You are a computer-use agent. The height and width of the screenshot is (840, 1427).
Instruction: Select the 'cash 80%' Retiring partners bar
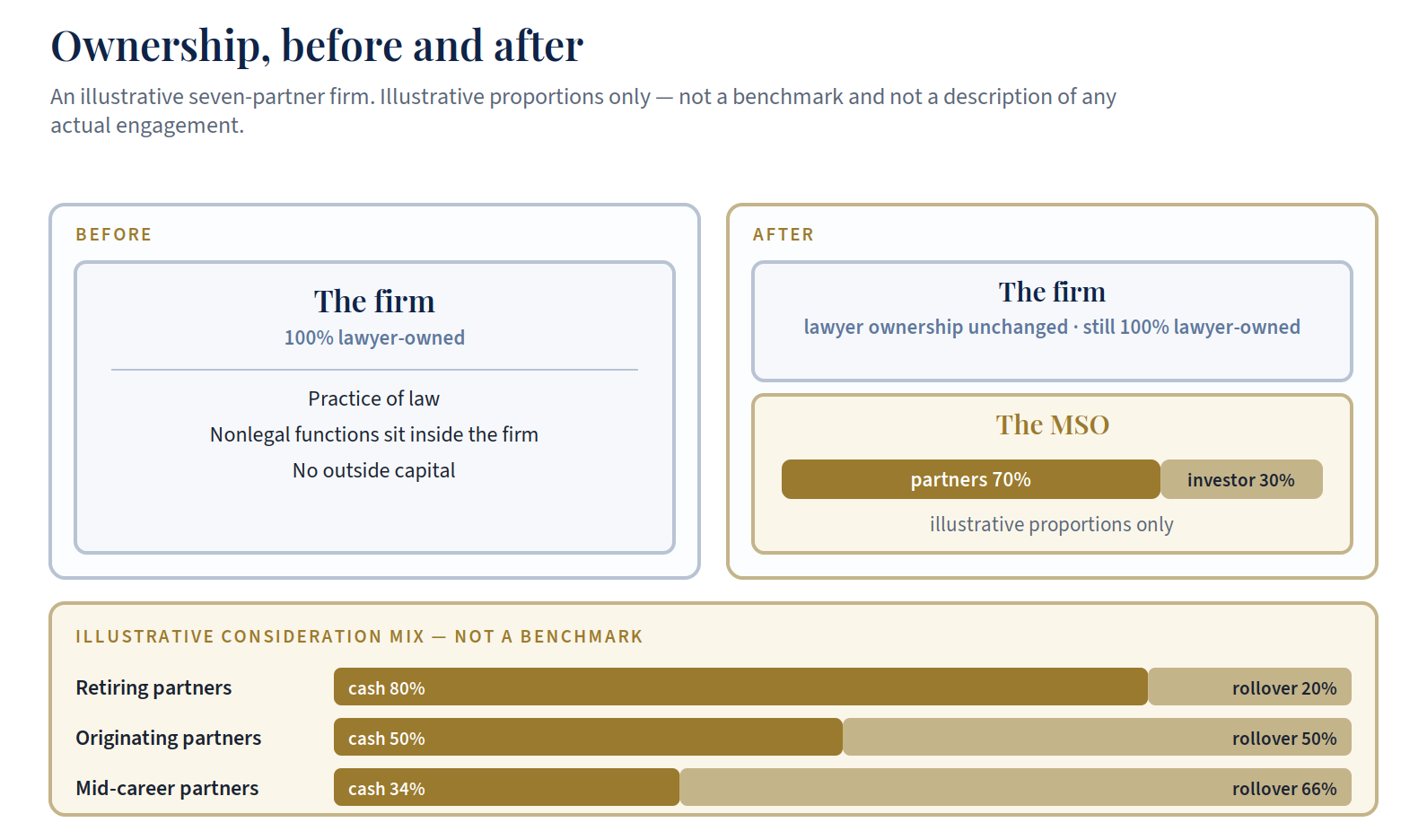tap(740, 687)
